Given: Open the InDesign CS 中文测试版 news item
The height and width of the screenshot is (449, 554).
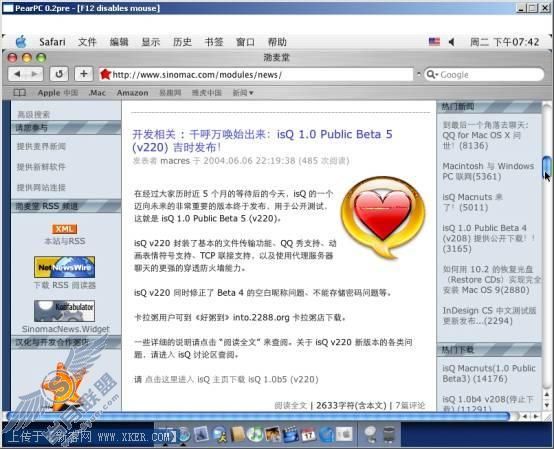Looking at the screenshot, I should (489, 316).
